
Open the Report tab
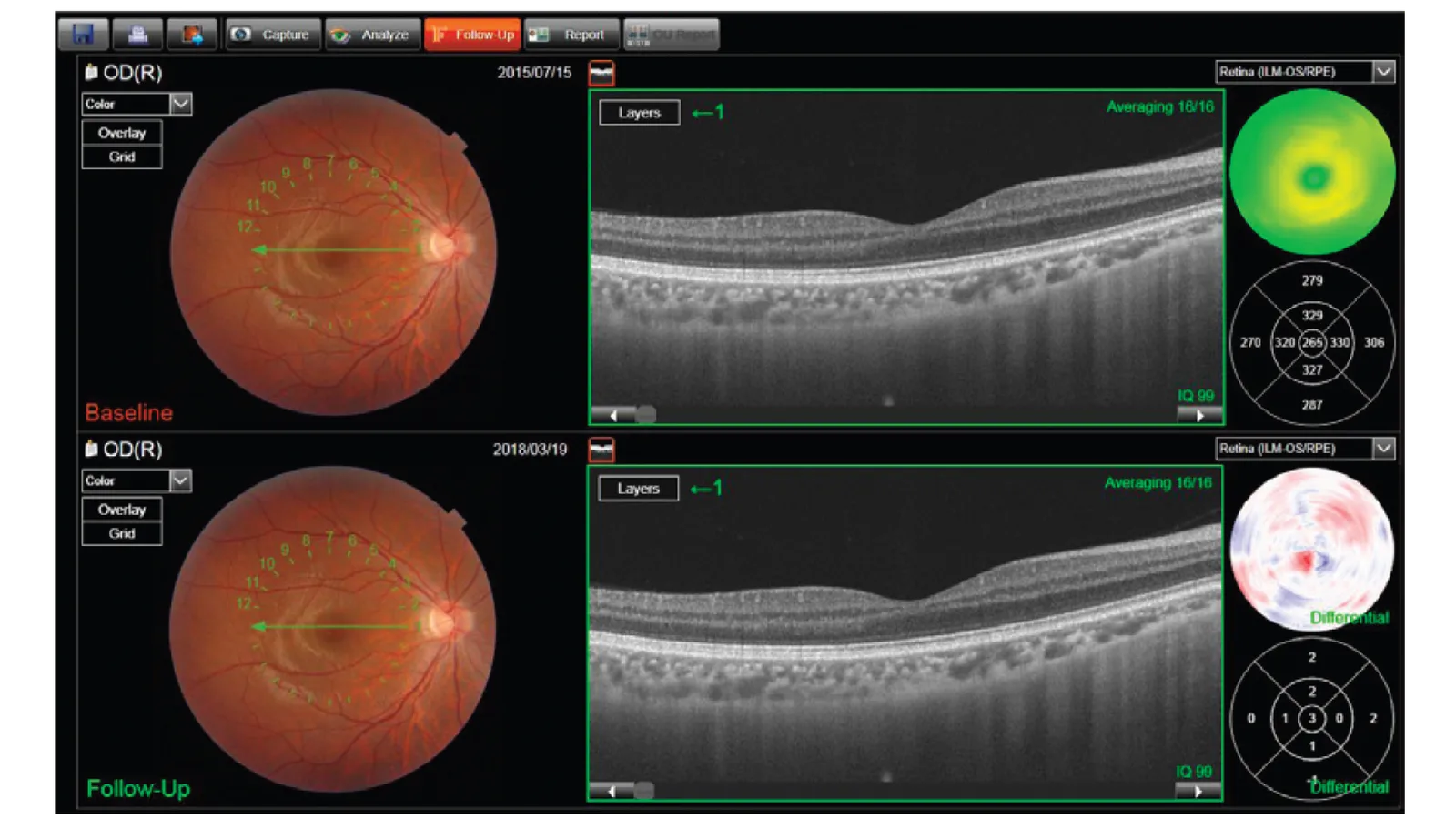[571, 35]
